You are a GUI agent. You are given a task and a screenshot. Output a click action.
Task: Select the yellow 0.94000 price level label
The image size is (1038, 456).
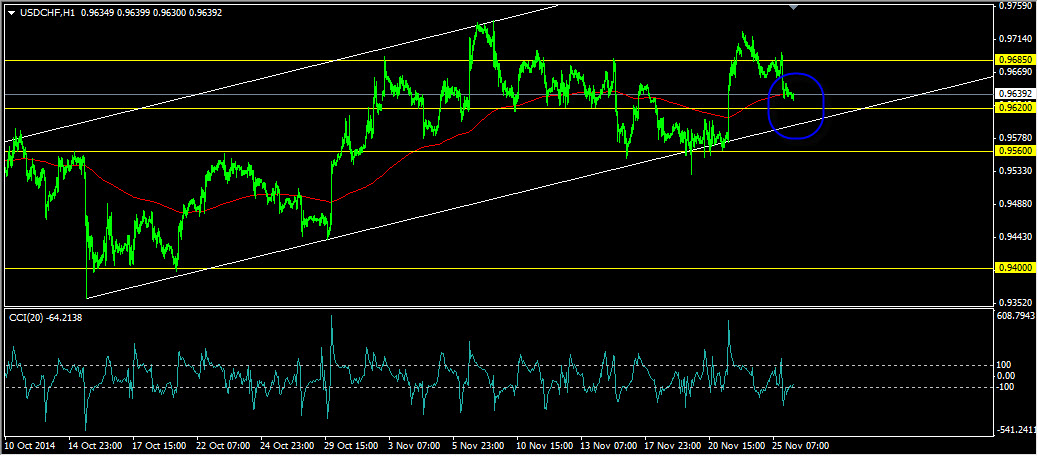1016,268
